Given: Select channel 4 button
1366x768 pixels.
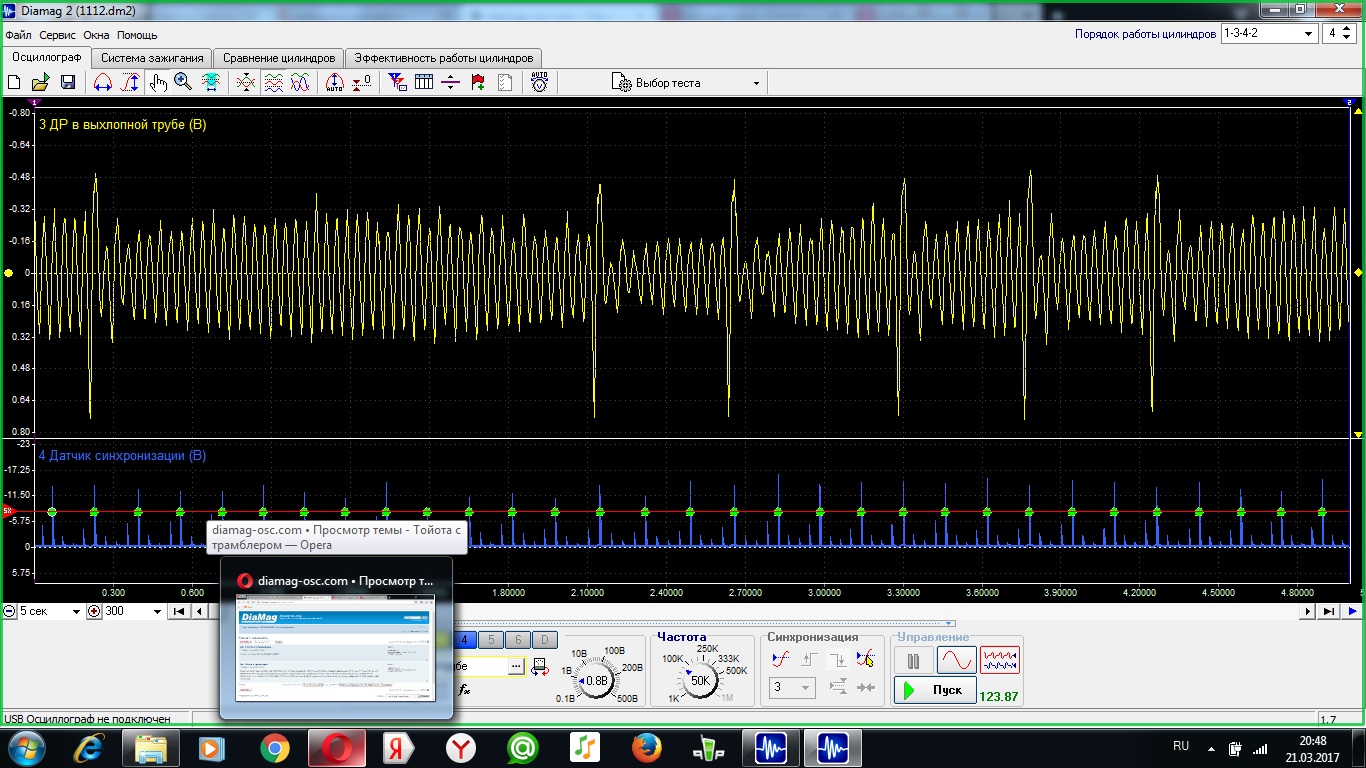Looking at the screenshot, I should [x=464, y=640].
